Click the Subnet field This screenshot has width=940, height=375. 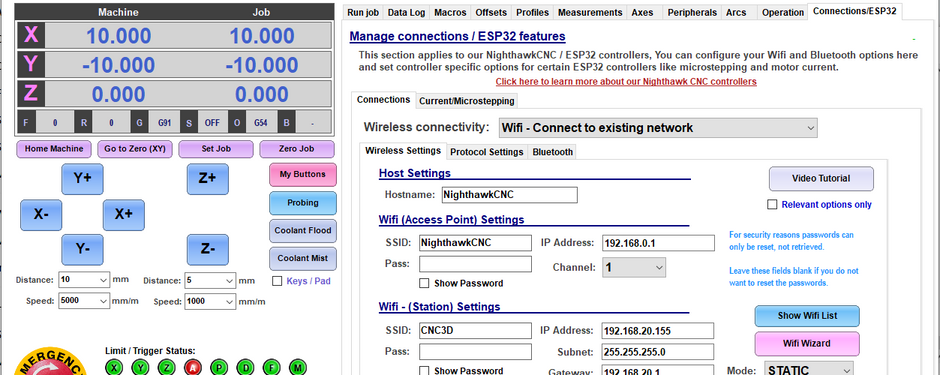click(658, 352)
